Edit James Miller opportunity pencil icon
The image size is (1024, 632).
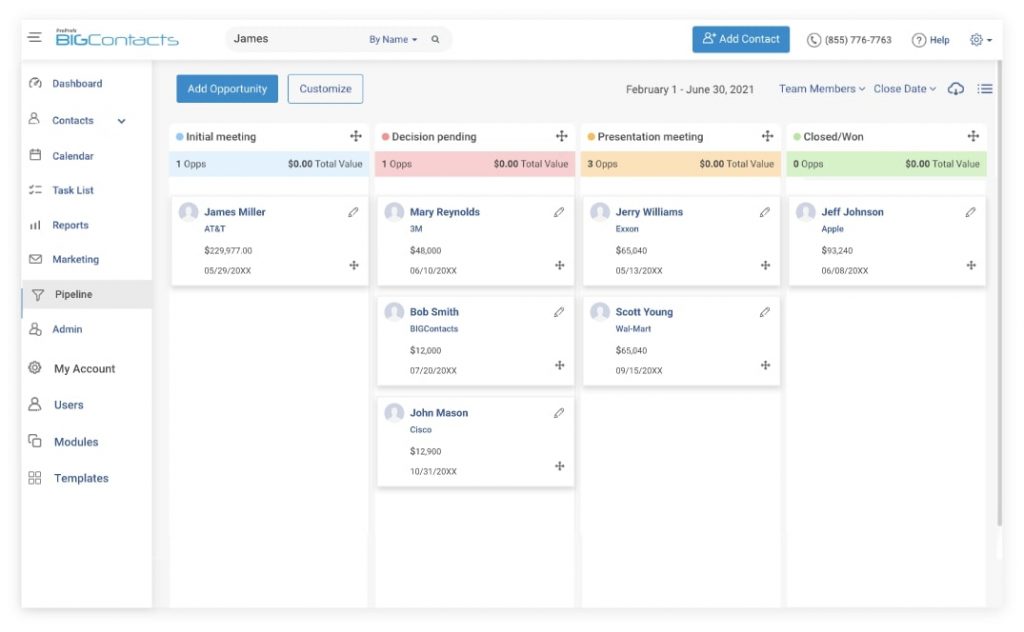[353, 212]
